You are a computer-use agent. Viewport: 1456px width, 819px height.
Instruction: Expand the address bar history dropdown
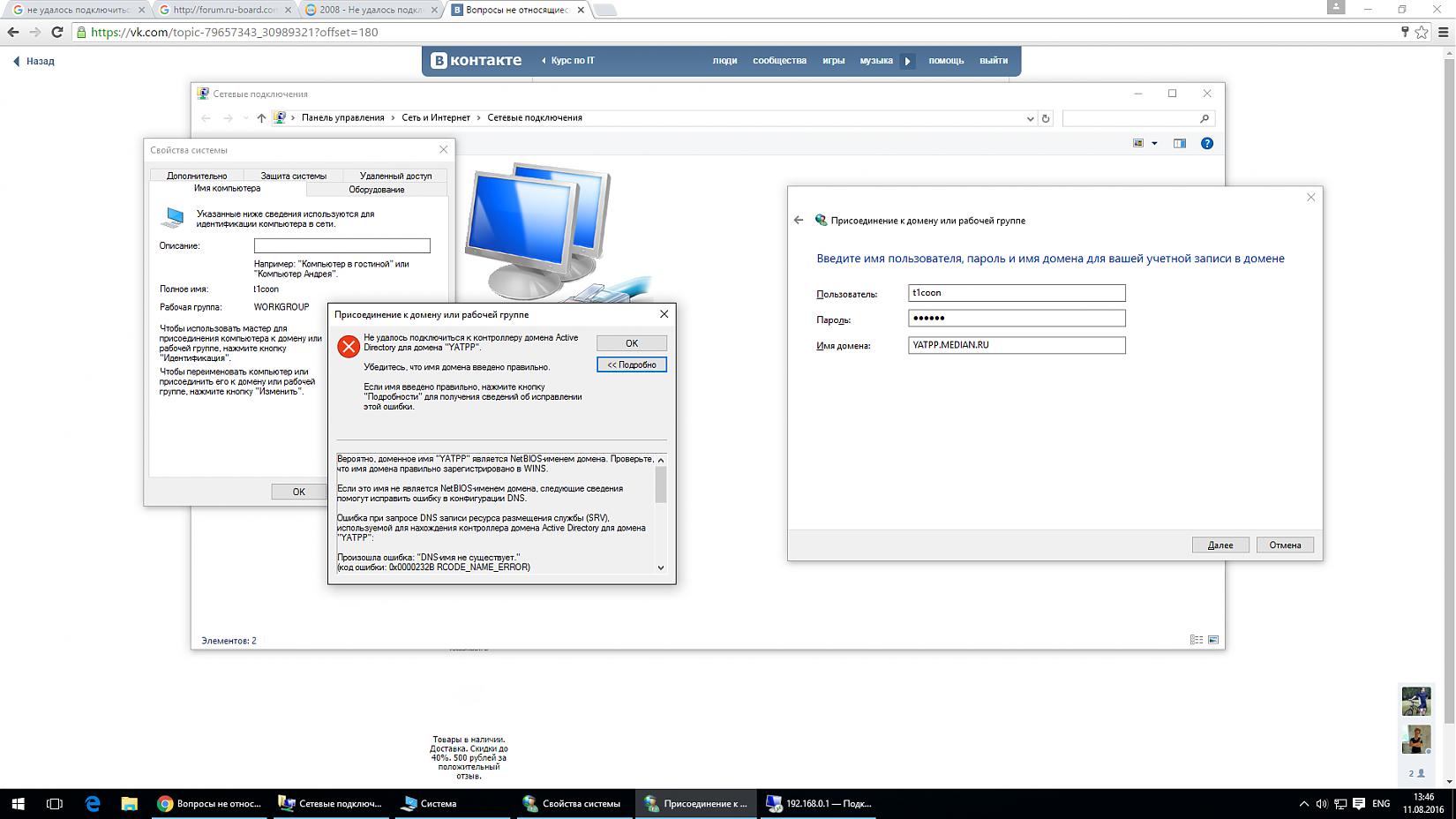(x=1030, y=118)
